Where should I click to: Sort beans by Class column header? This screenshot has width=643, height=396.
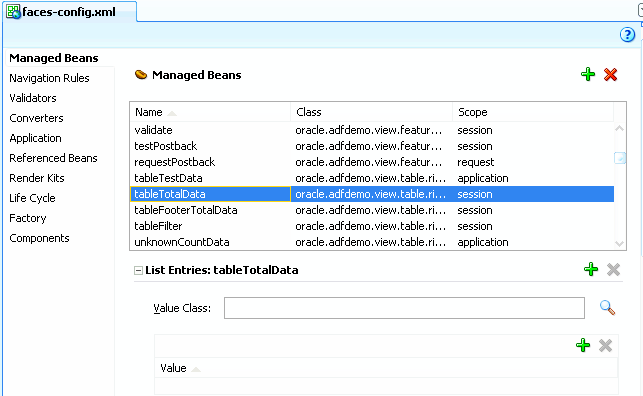point(372,112)
